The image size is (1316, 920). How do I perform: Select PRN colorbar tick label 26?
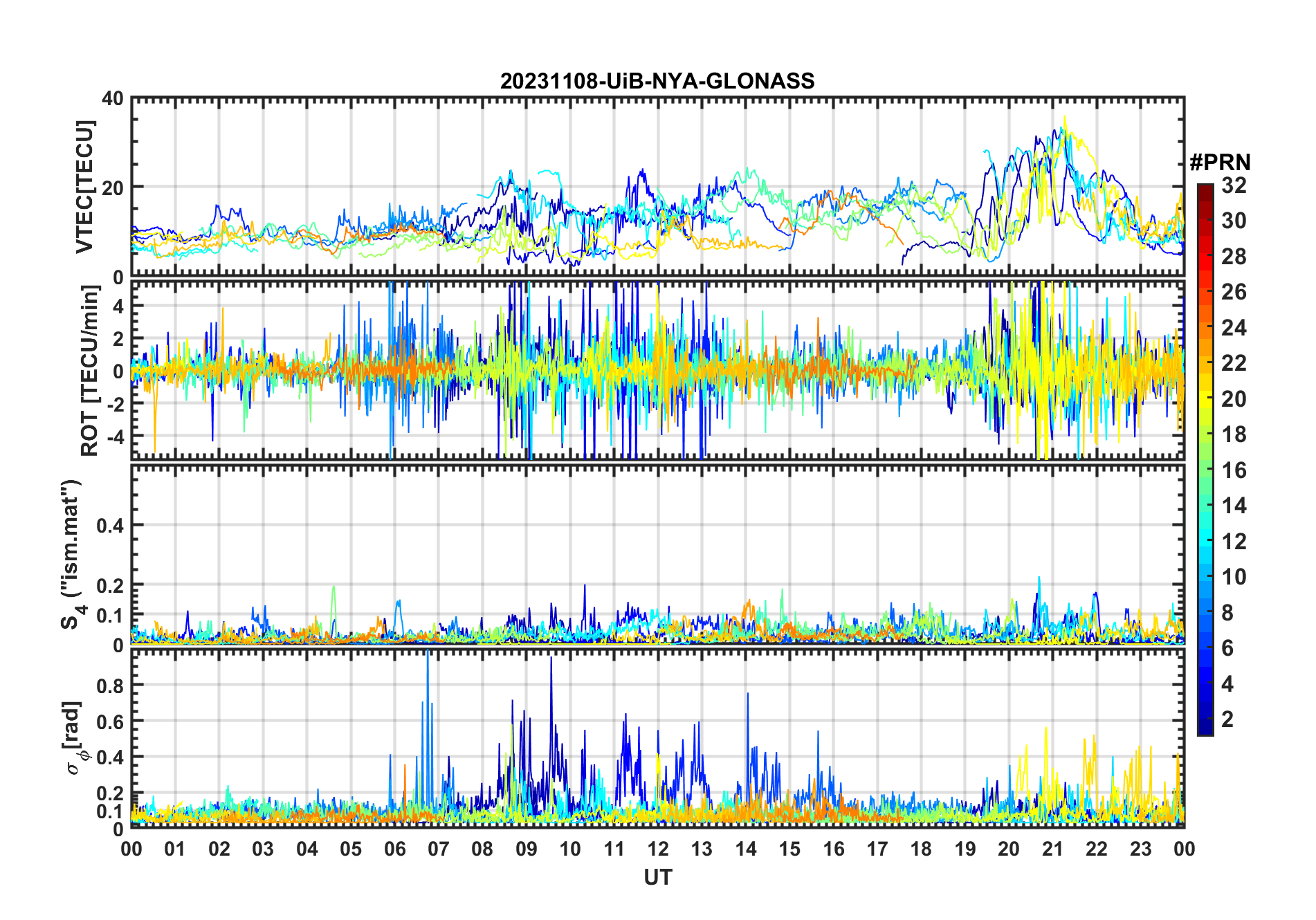[1234, 292]
